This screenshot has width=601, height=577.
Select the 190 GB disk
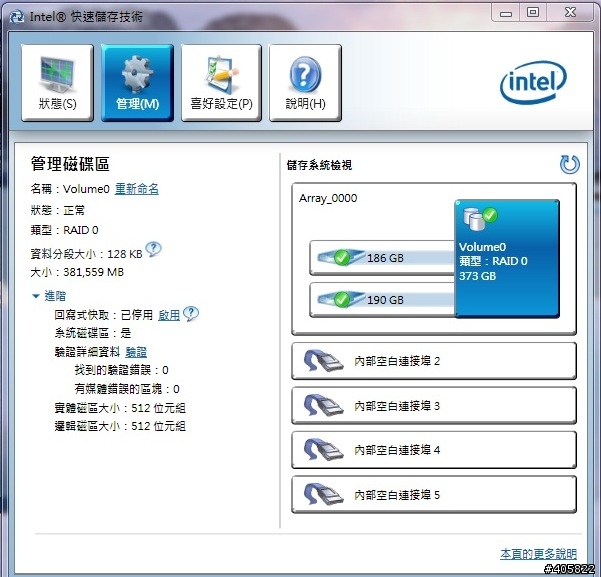coord(382,299)
